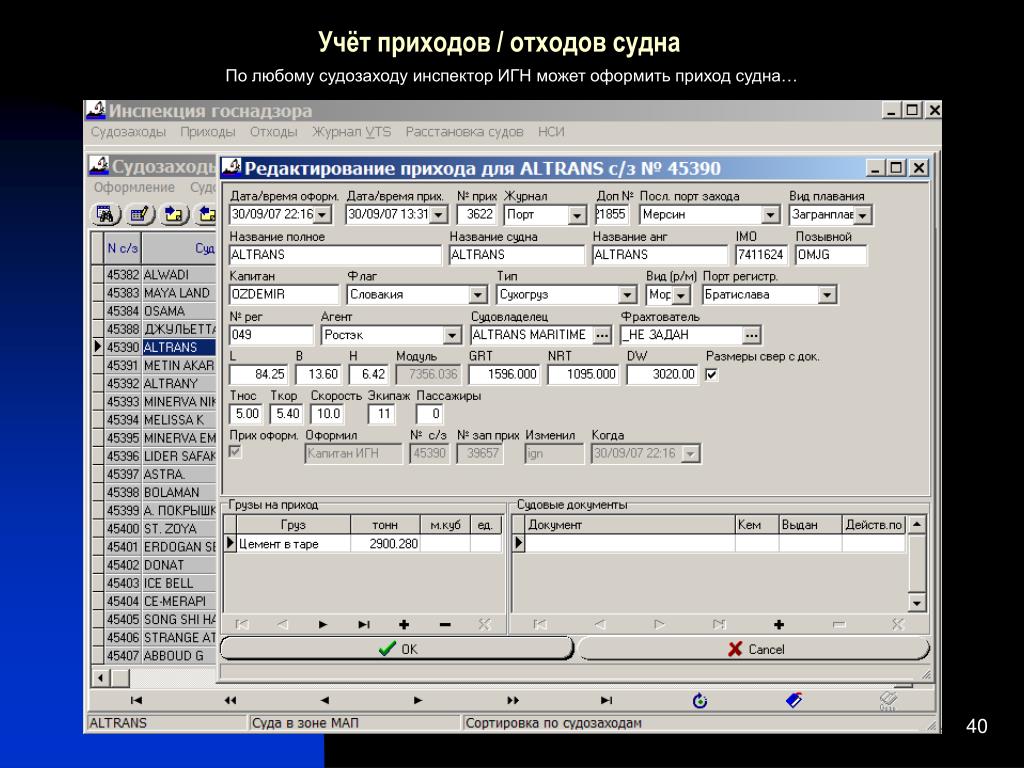Expand the Журнал dropdown showing Порт
This screenshot has height=768, width=1024.
tap(577, 215)
